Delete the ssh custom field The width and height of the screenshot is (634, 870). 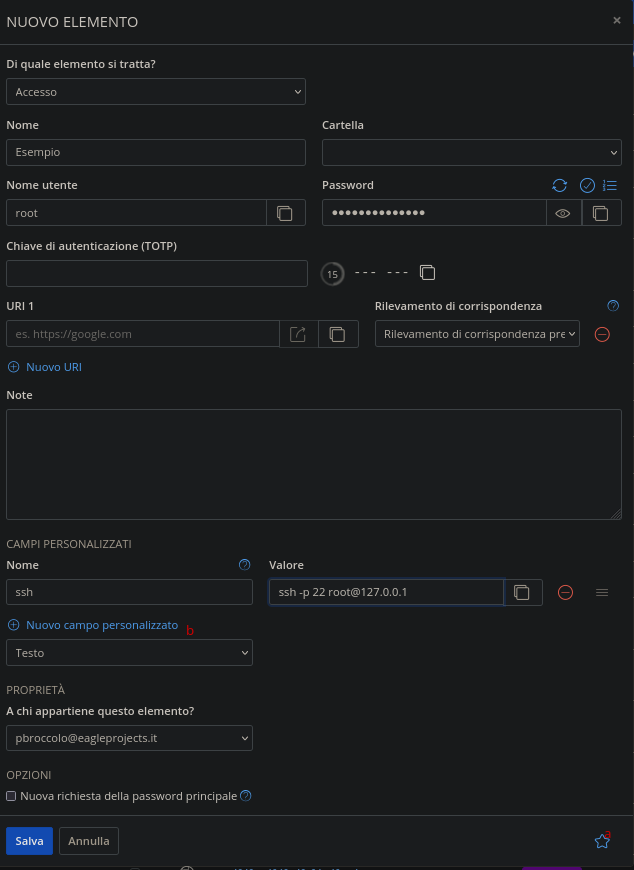click(565, 592)
